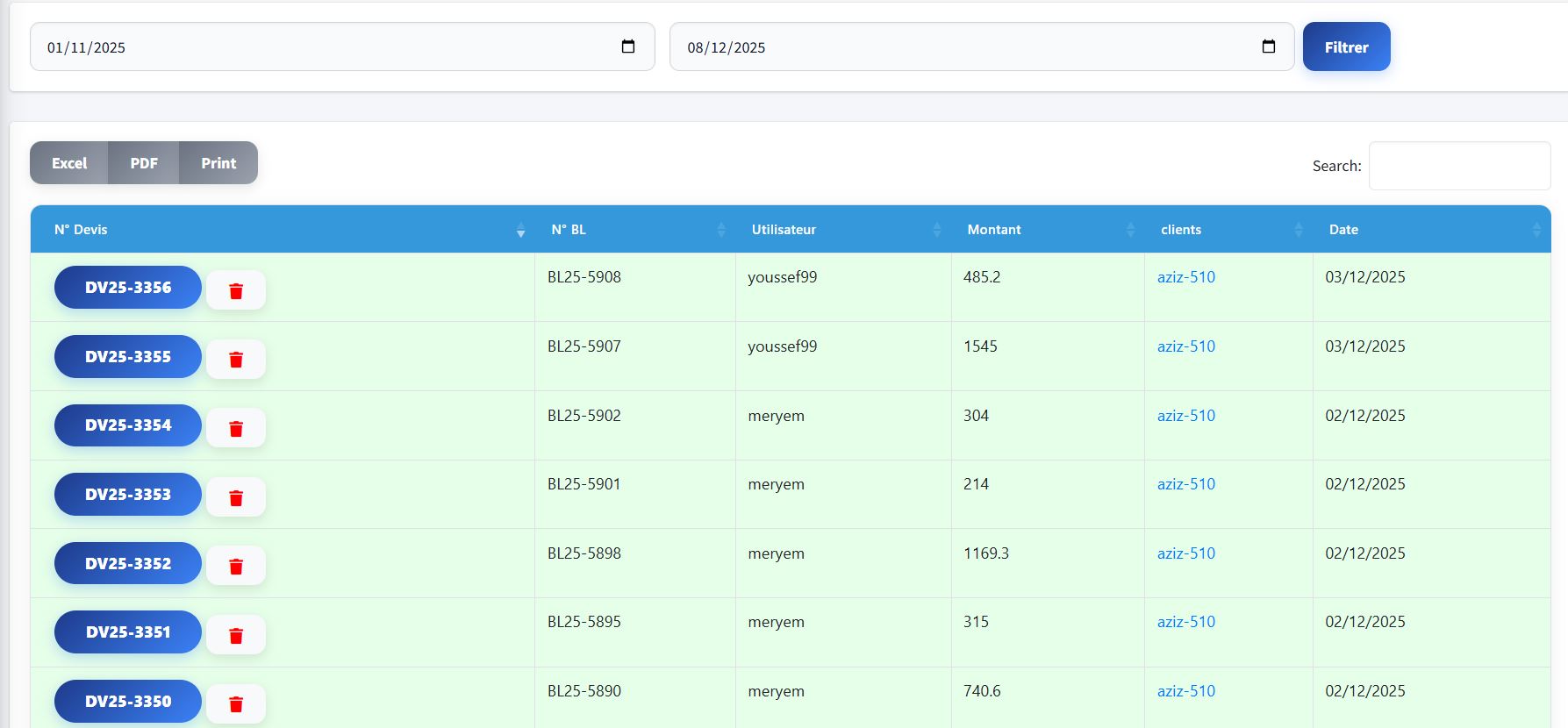
Task: Print the quotes table
Action: pos(218,163)
